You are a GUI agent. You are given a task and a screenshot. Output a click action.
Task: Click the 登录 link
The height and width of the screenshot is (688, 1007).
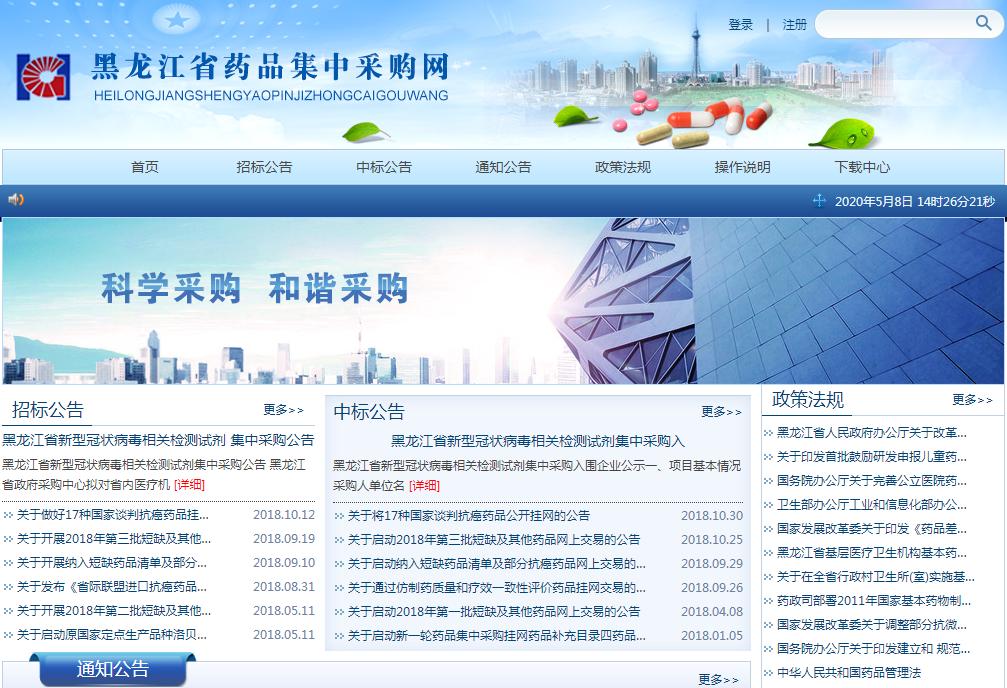(740, 24)
